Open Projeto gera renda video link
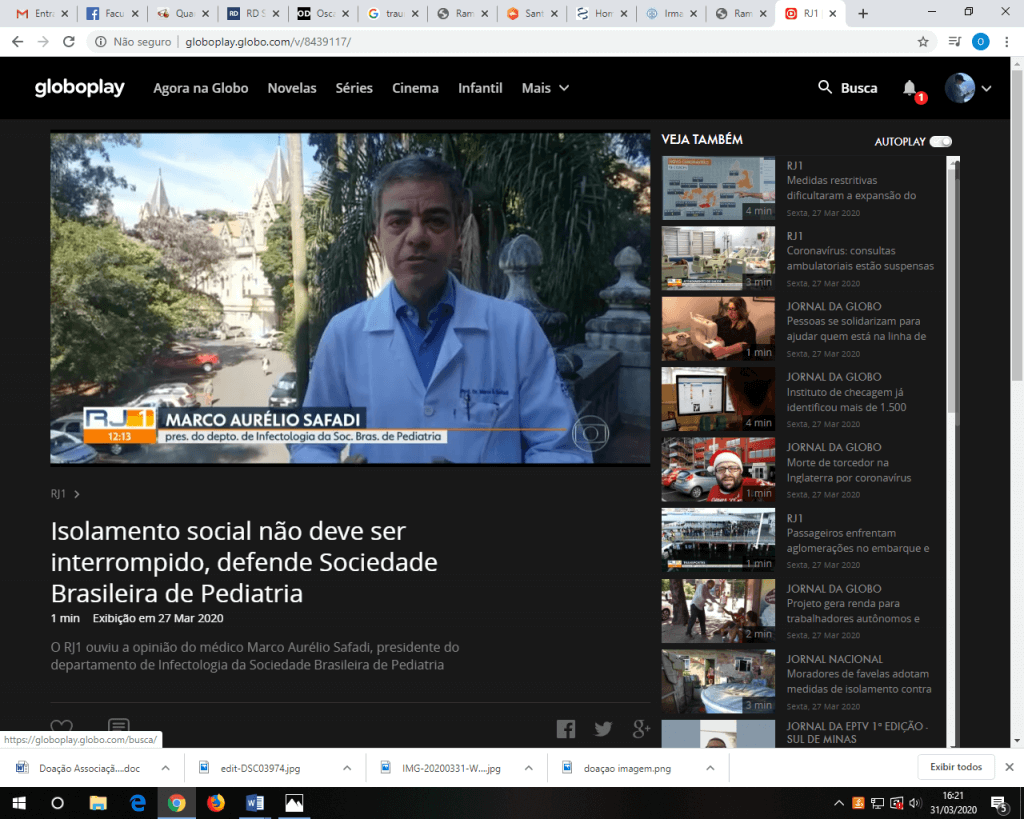 coord(853,611)
